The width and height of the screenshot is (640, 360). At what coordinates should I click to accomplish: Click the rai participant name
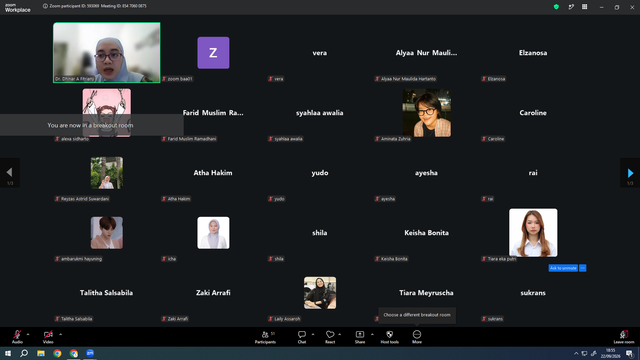coord(533,173)
